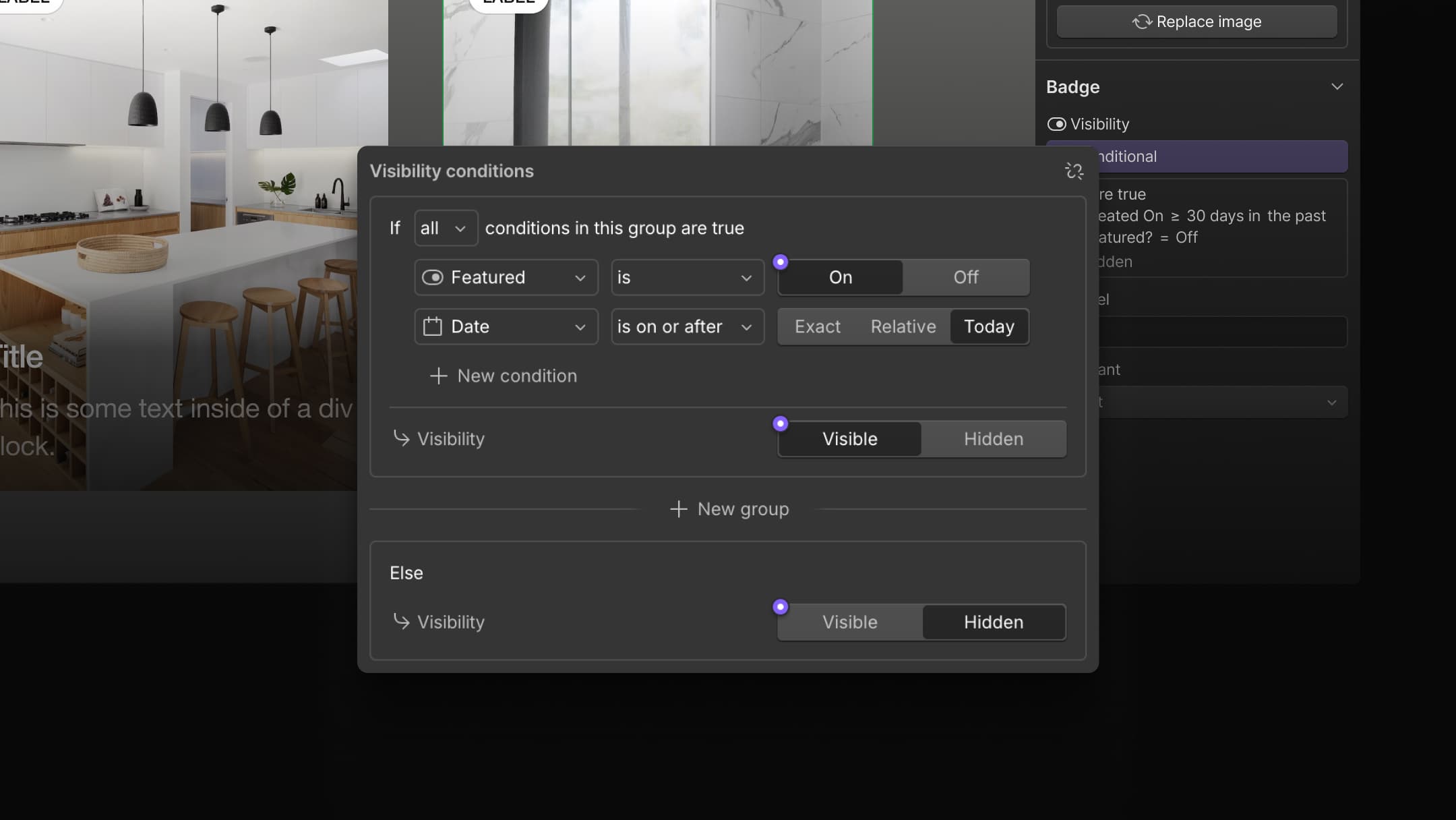The height and width of the screenshot is (820, 1456).
Task: Click the plus icon of New condition
Action: (439, 376)
